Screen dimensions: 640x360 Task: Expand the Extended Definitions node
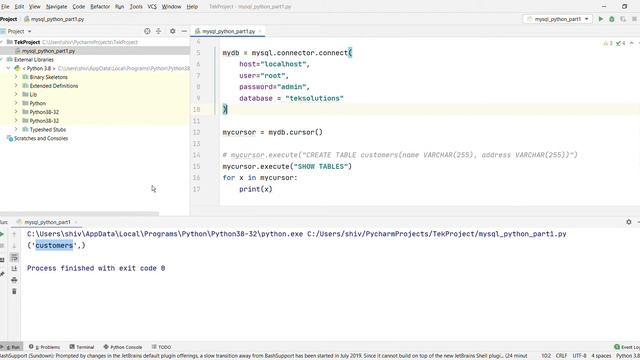(16, 86)
